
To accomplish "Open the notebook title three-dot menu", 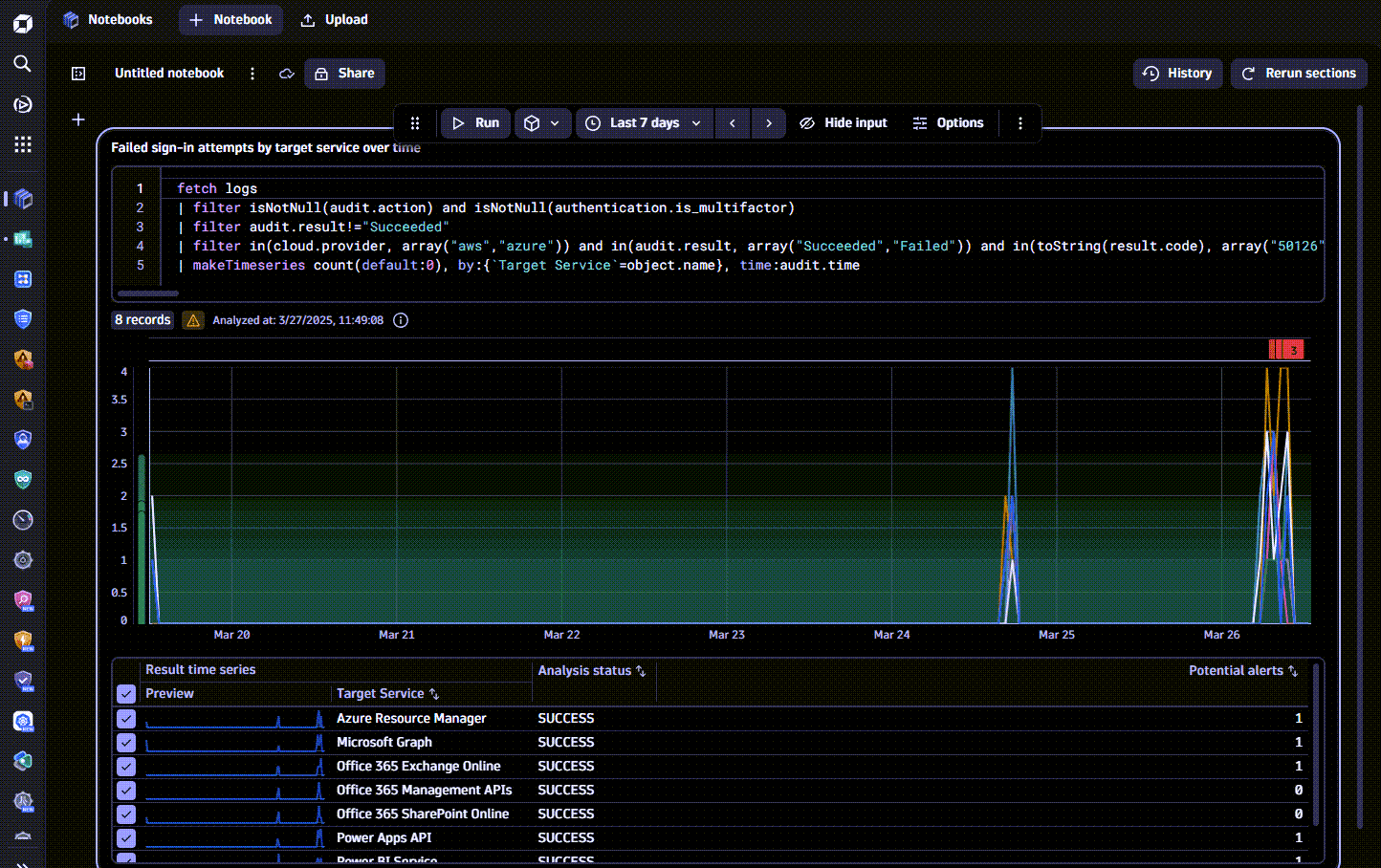I will click(252, 74).
